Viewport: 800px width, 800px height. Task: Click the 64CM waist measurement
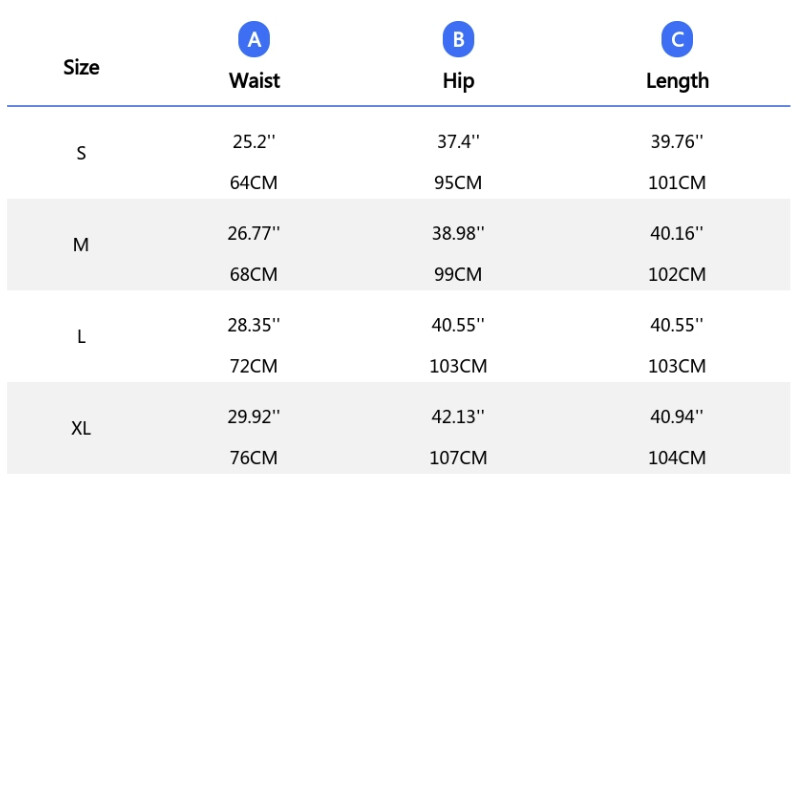coord(254,183)
